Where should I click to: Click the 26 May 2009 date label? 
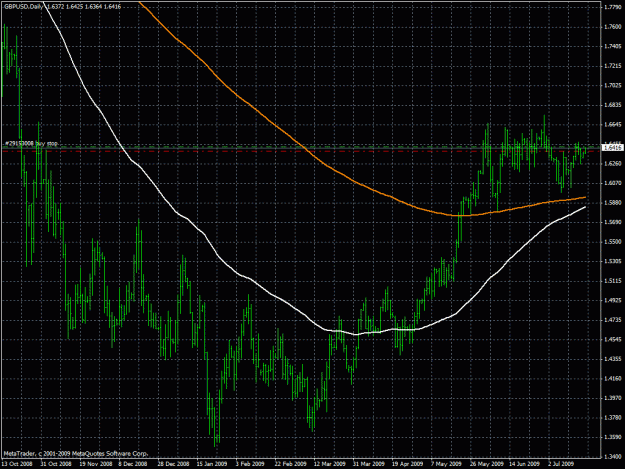click(x=486, y=464)
